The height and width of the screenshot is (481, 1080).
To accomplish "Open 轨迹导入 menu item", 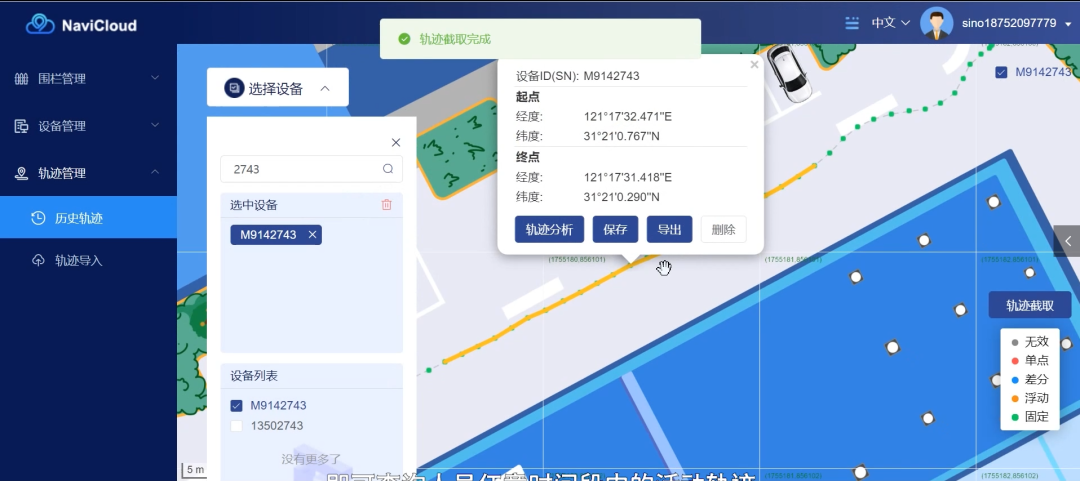I will 79,261.
